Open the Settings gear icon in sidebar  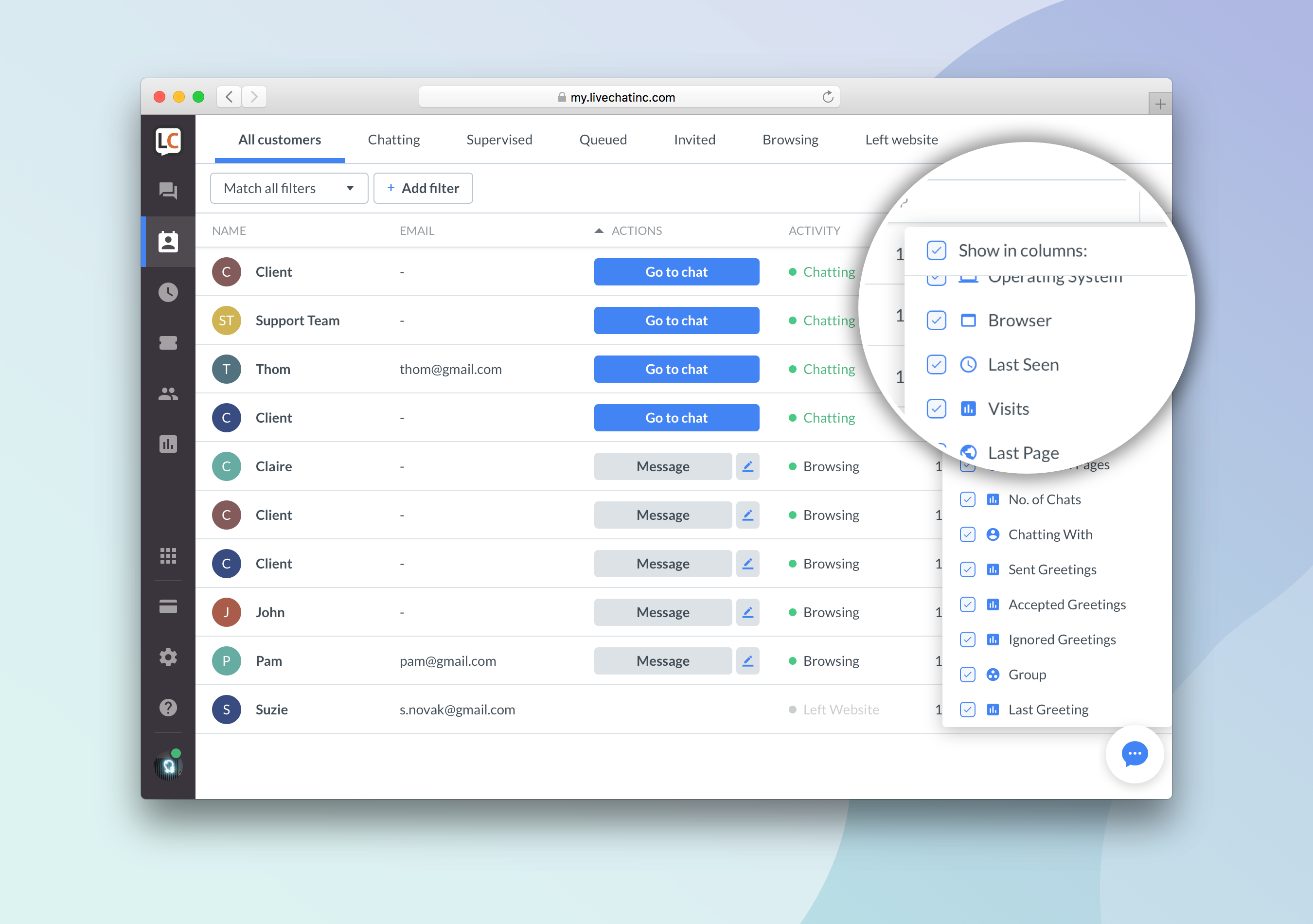(168, 656)
